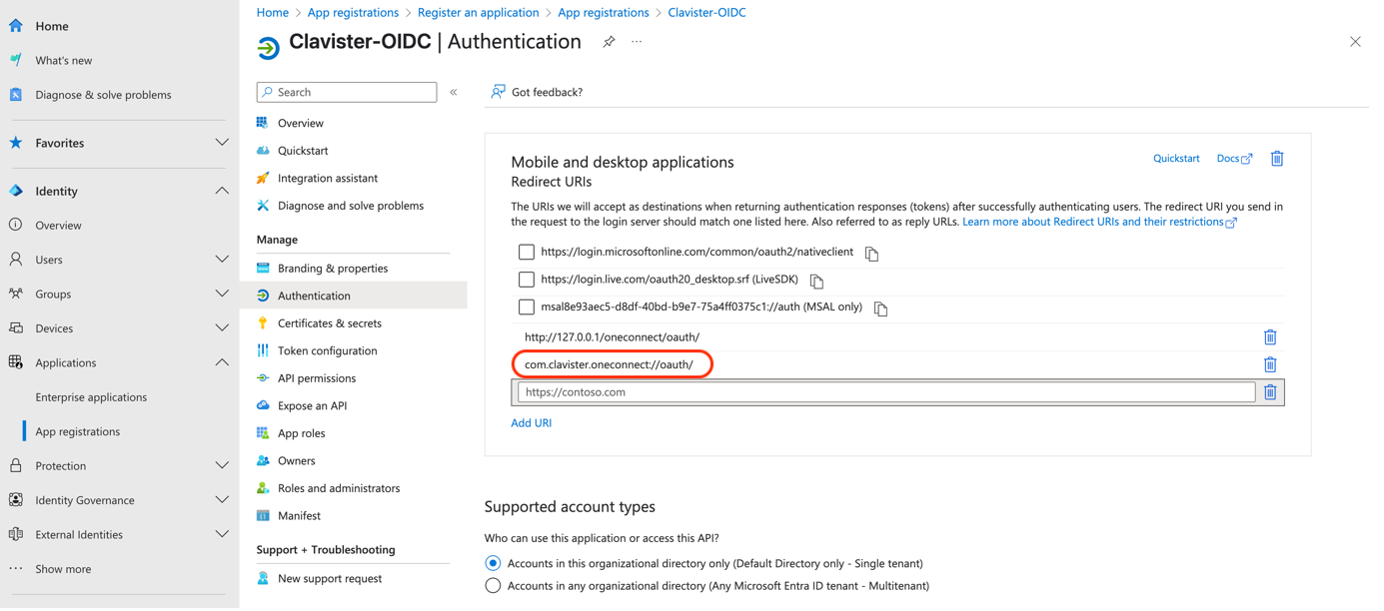Click the Clavister-OIDC breadcrumb
Image resolution: width=1384 pixels, height=611 pixels.
pos(707,13)
